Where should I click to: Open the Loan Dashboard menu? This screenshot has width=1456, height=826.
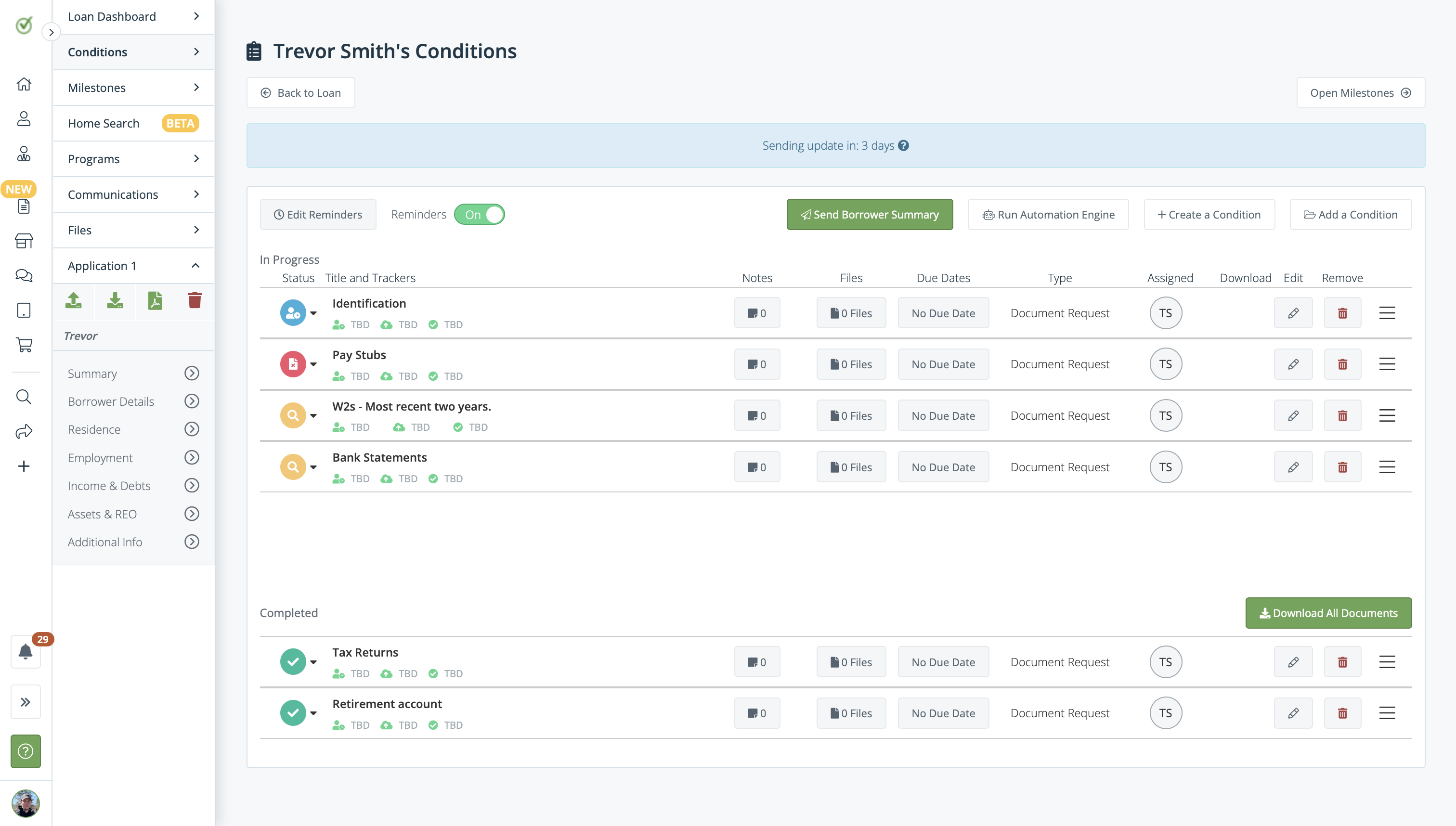pos(134,16)
